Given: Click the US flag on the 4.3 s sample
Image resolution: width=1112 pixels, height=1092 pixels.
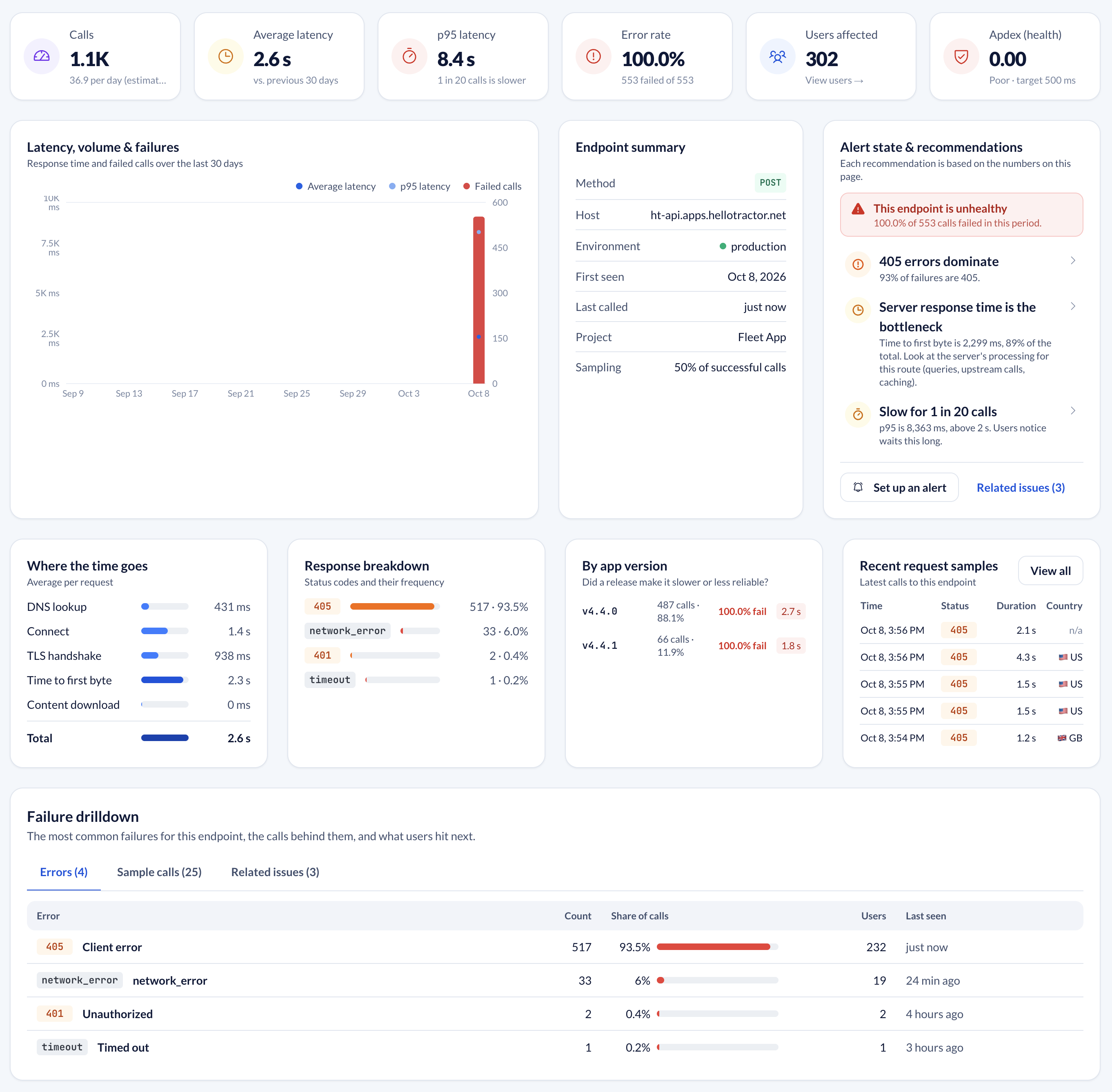Looking at the screenshot, I should click(1063, 657).
